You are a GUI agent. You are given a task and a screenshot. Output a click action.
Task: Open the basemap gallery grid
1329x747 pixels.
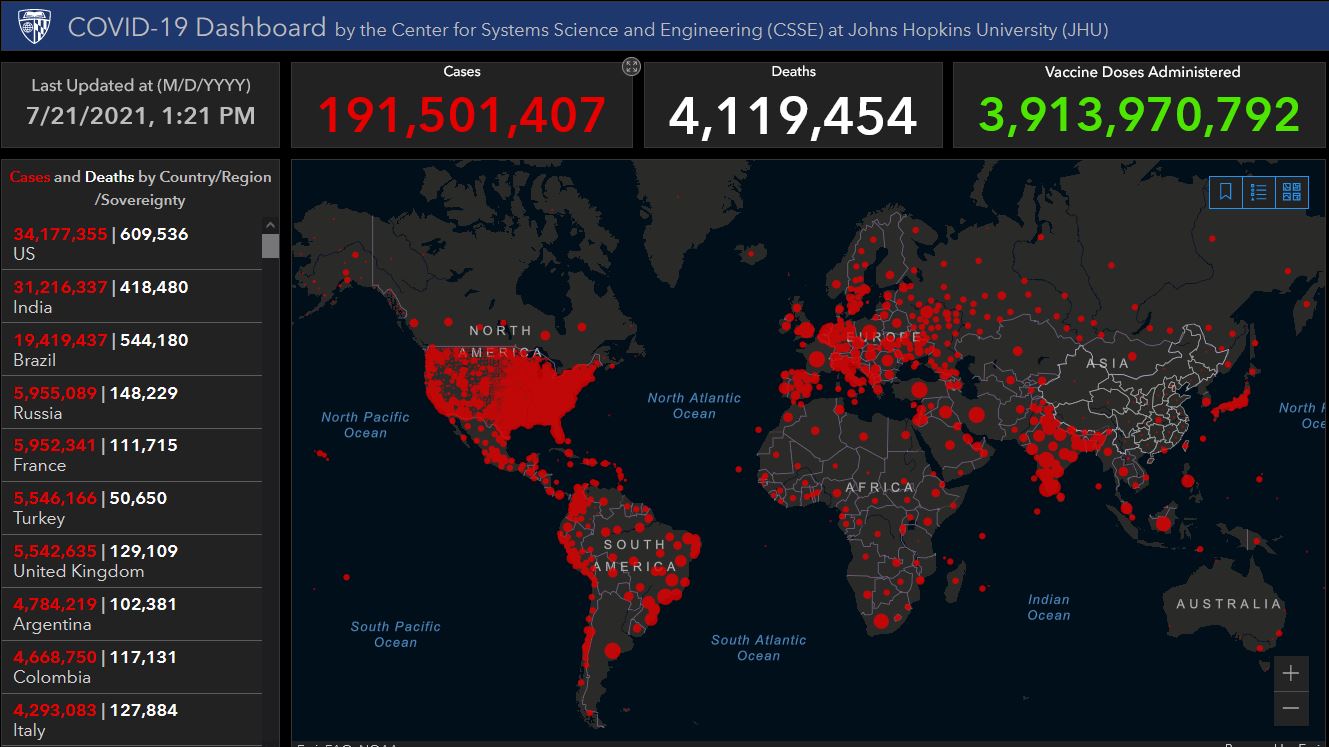click(1291, 192)
